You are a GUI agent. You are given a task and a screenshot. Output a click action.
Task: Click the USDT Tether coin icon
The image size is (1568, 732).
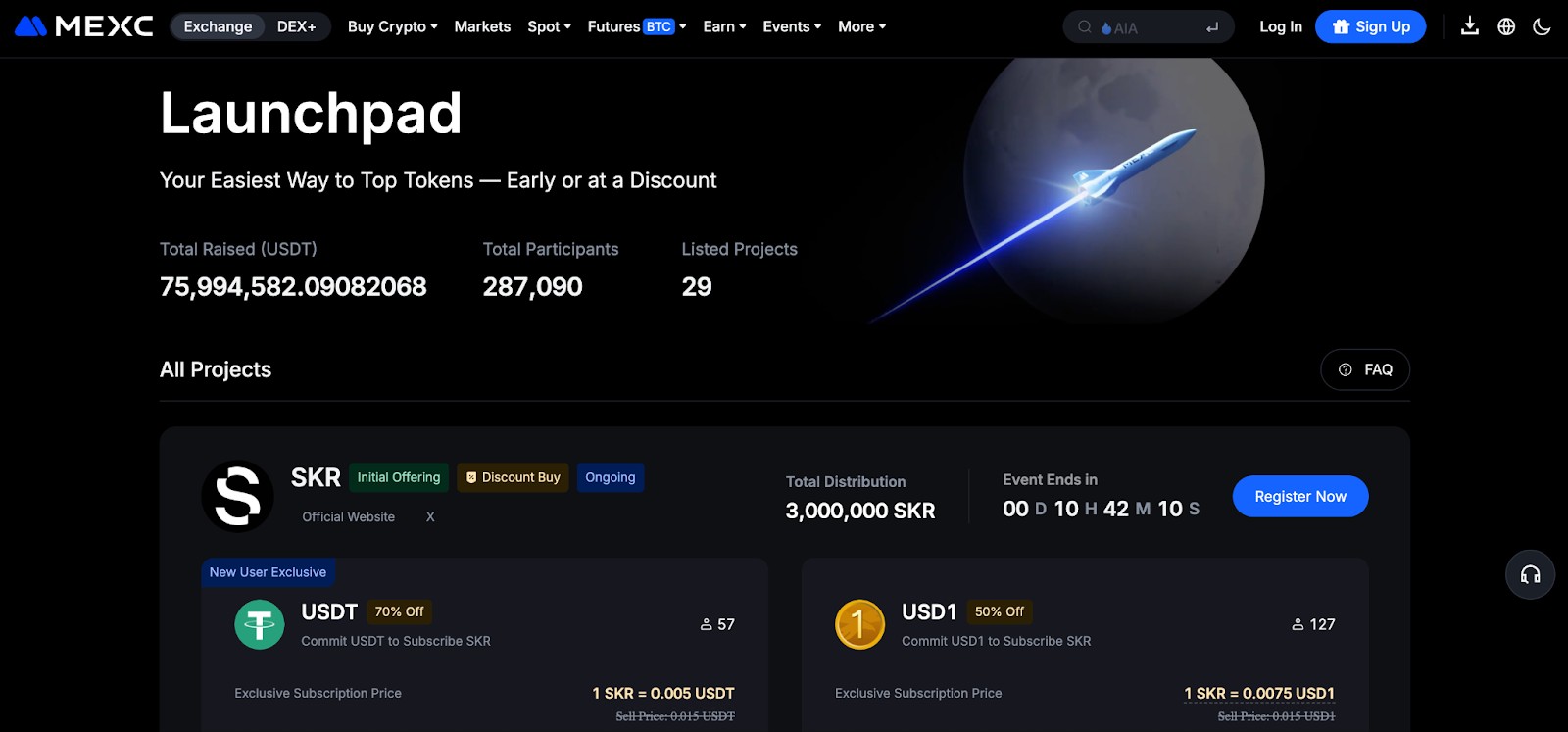260,624
